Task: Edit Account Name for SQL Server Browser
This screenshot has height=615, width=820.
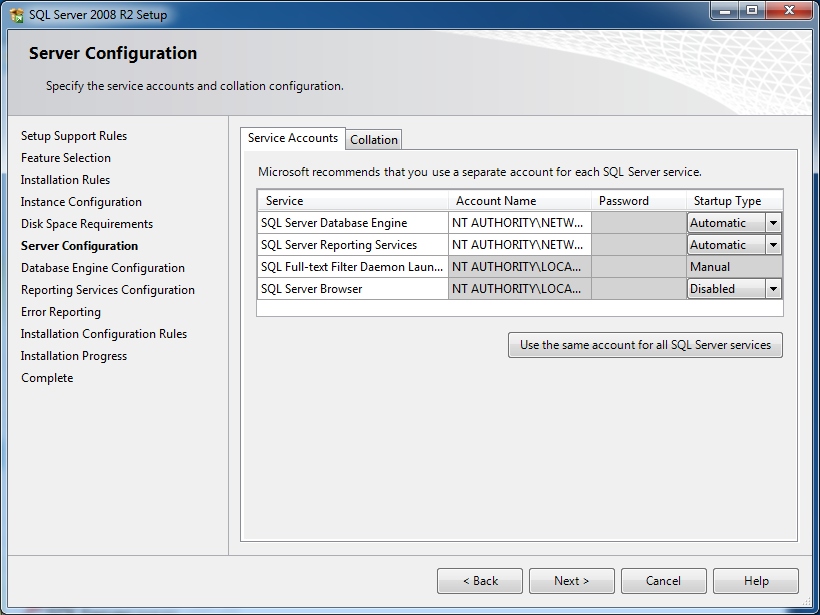Action: pos(519,288)
